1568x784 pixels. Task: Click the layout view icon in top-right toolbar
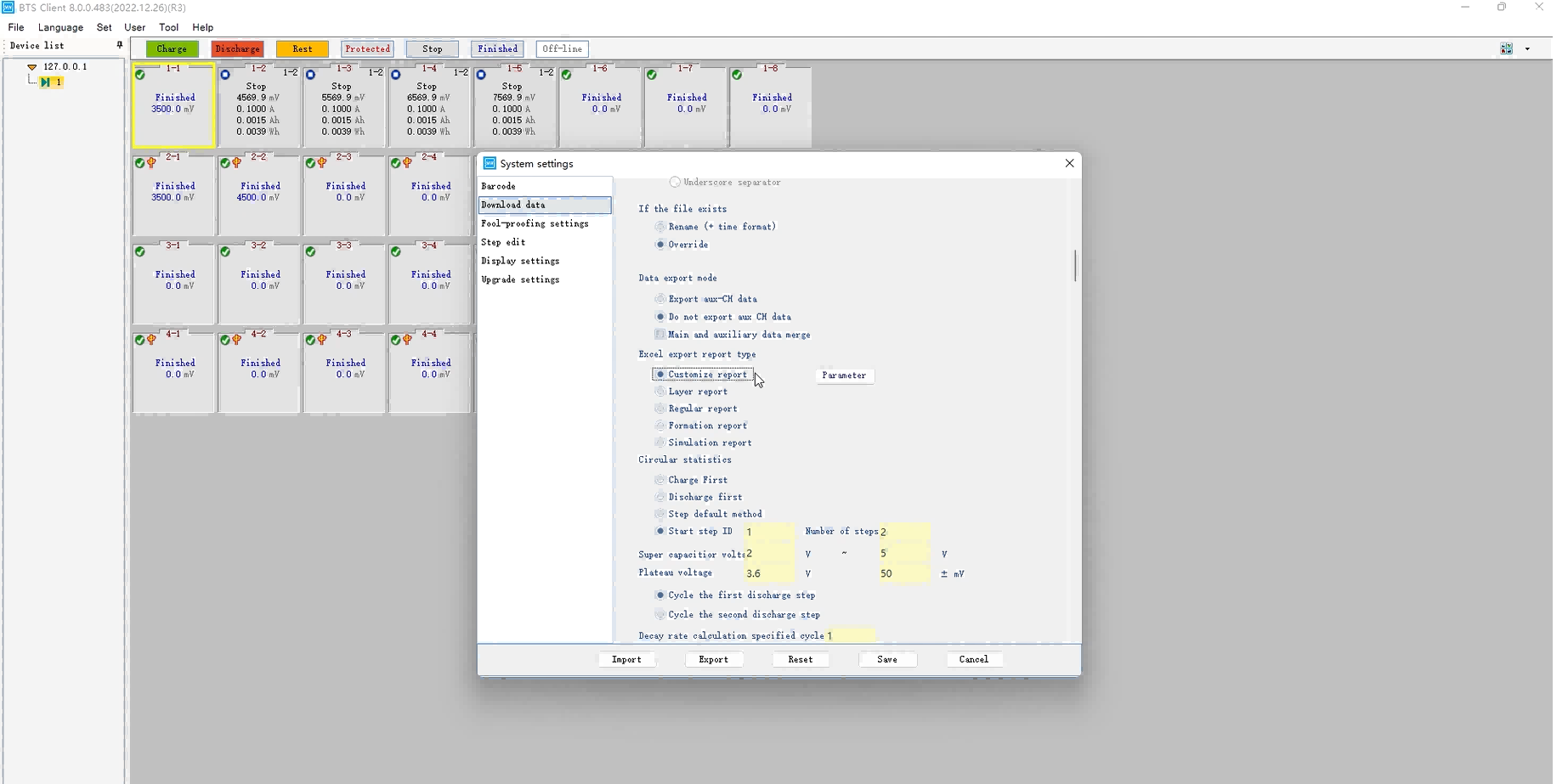[1506, 48]
